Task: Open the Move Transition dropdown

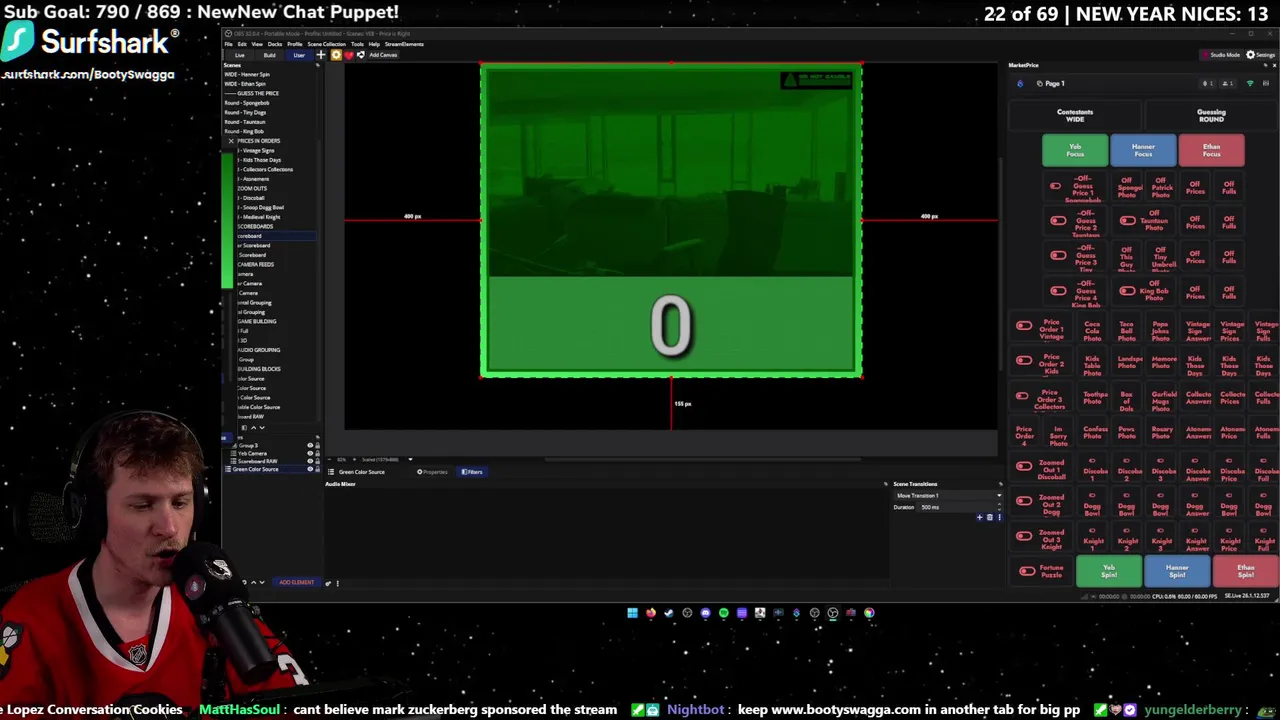Action: [x=948, y=496]
